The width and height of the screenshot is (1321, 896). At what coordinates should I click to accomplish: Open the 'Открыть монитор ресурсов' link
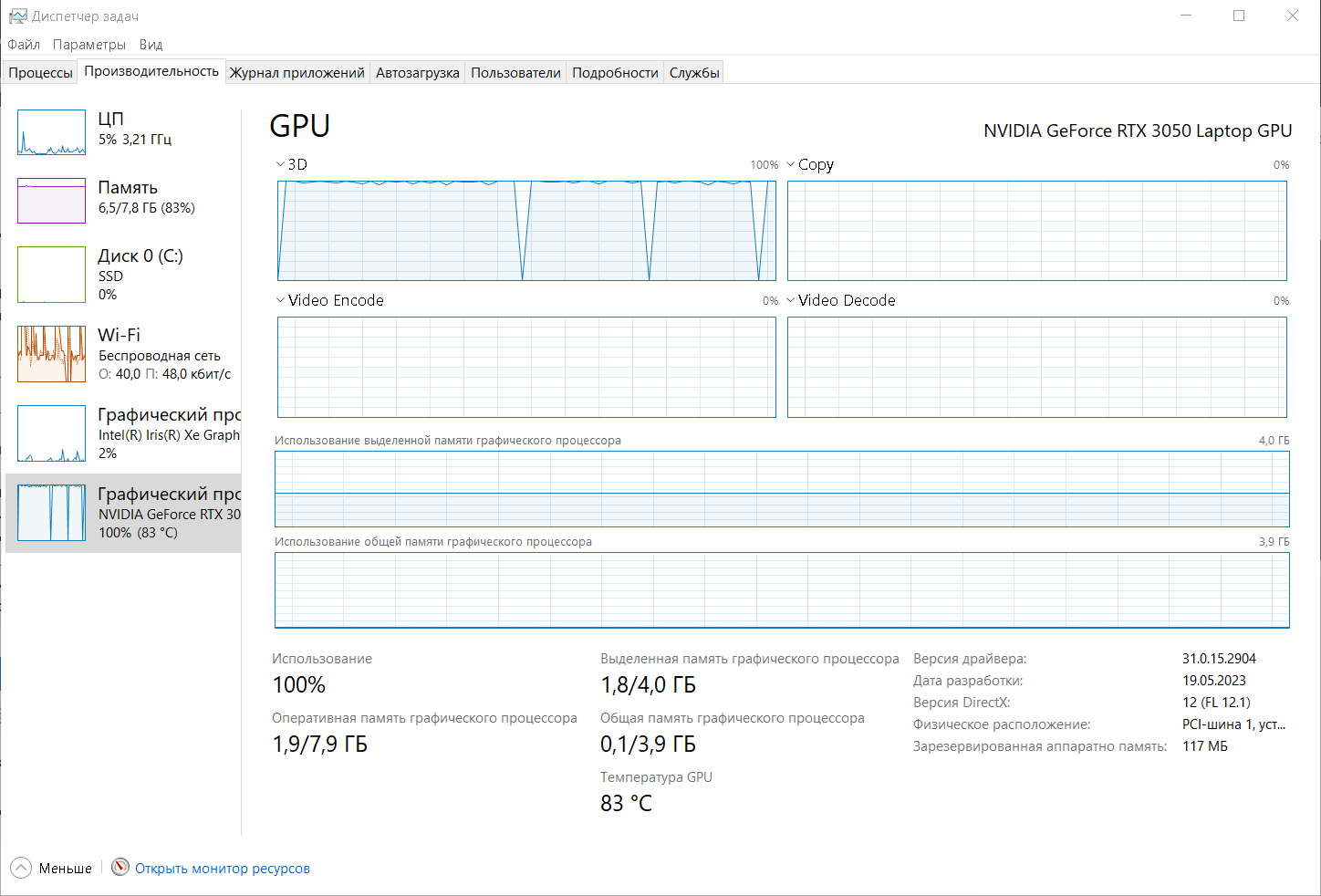coord(223,869)
